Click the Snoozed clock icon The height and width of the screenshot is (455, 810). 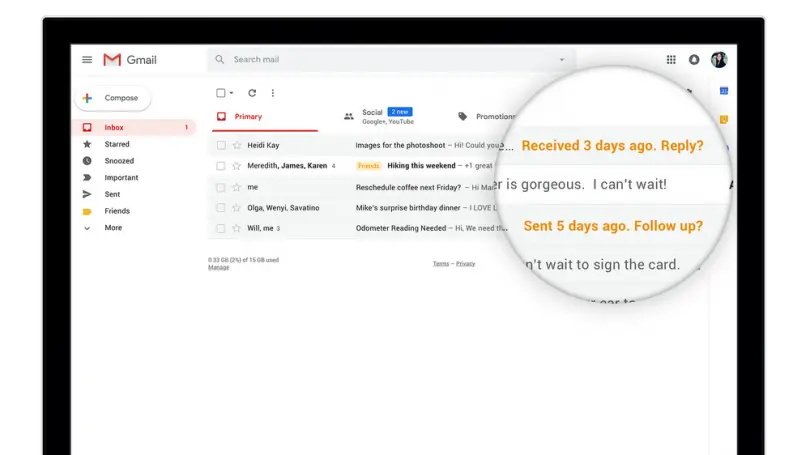pyautogui.click(x=87, y=161)
